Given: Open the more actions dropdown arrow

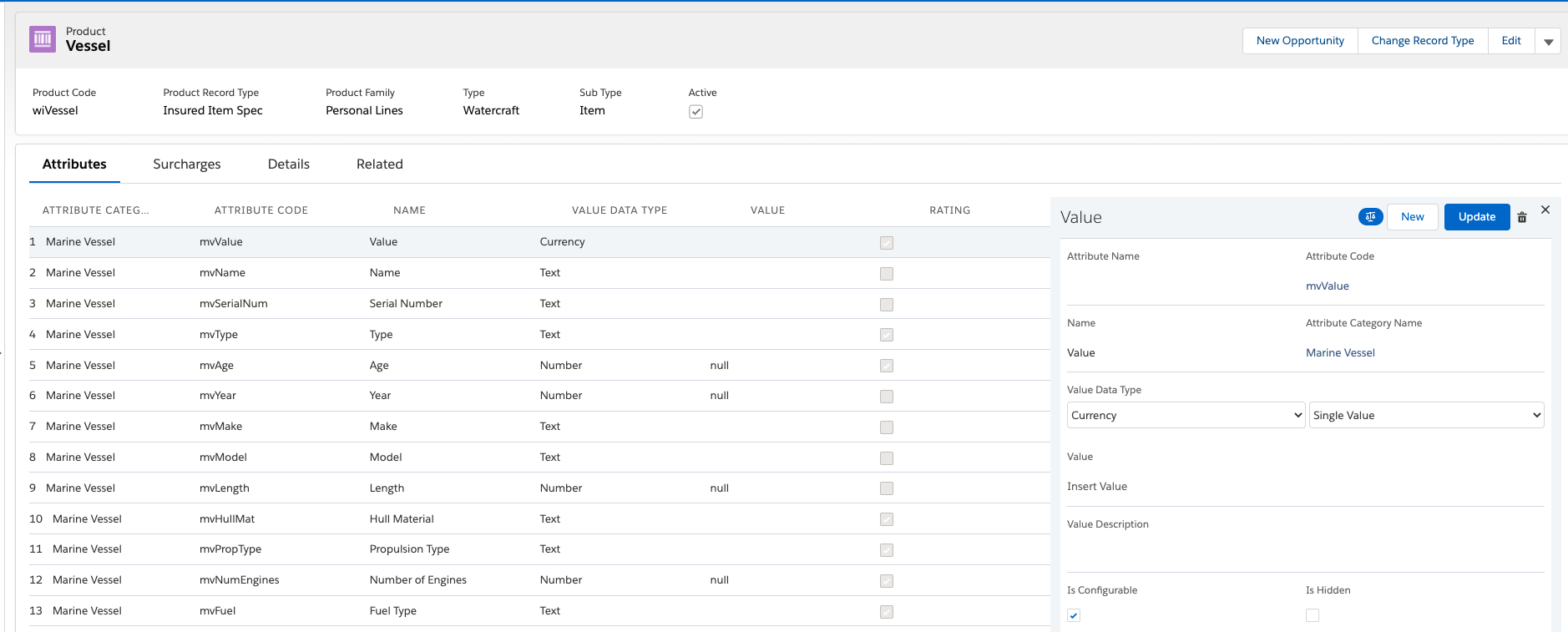Looking at the screenshot, I should point(1548,41).
